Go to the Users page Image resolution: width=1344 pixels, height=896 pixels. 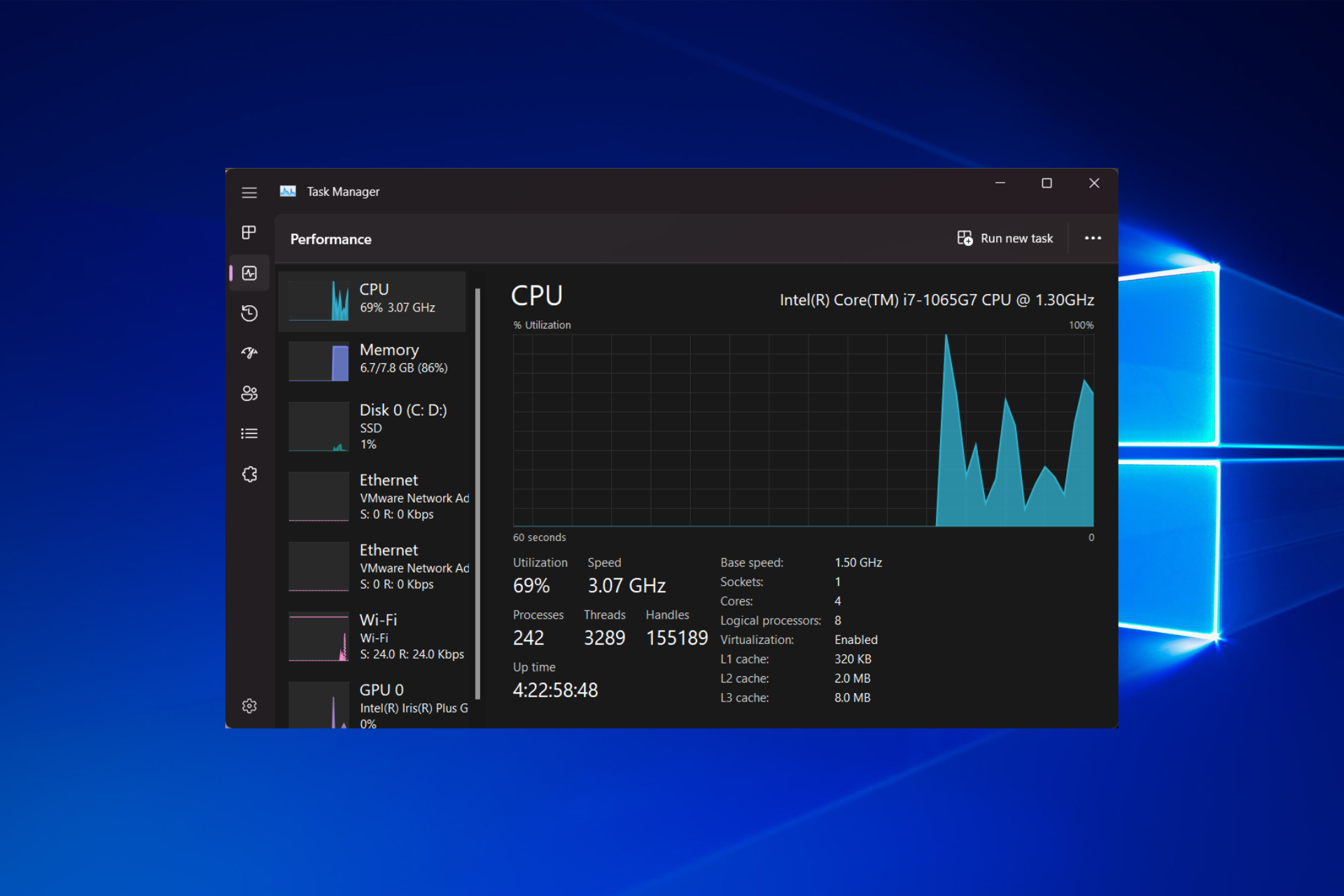[249, 393]
